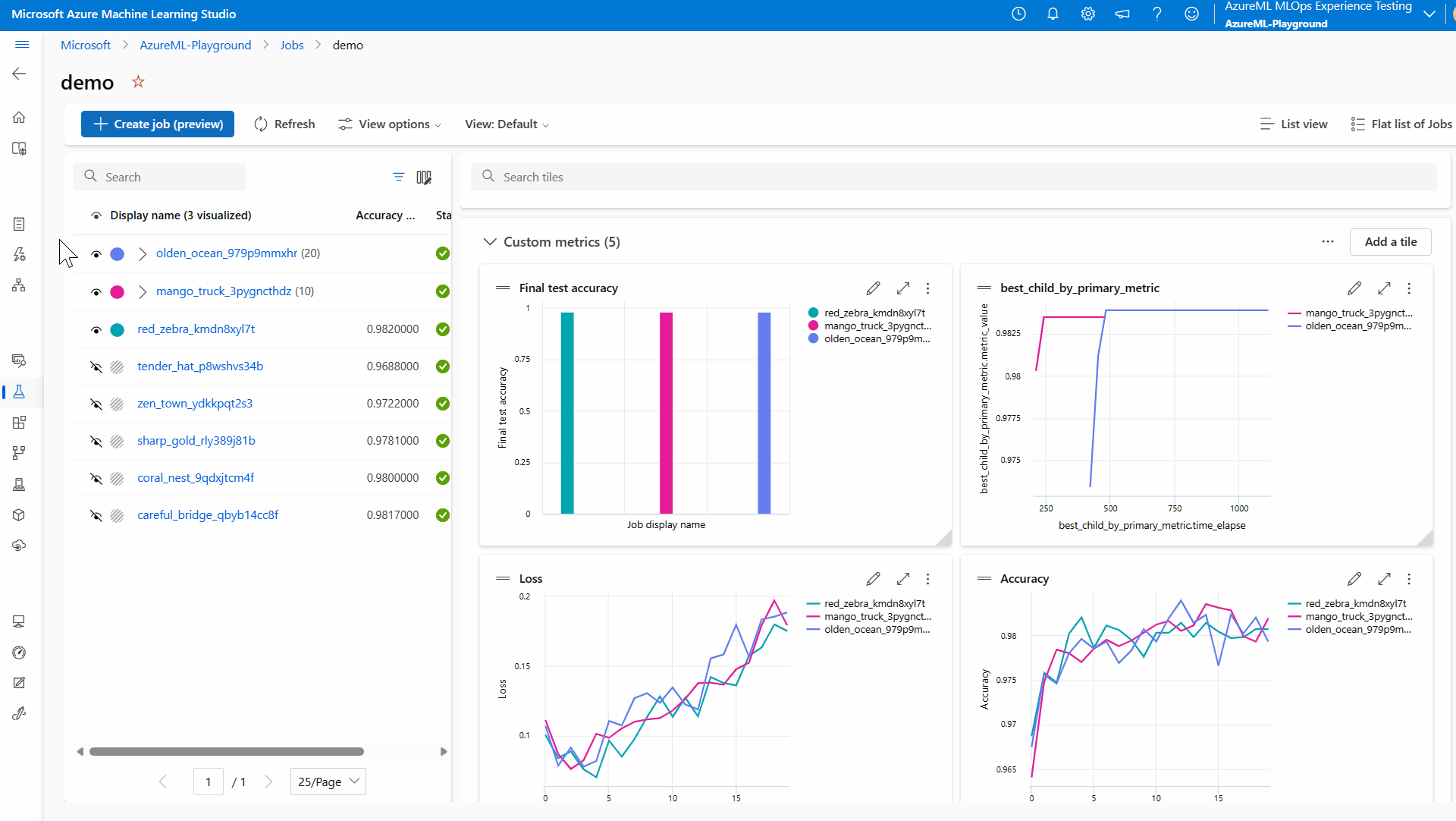Click the recent activity clock icon

point(1018,14)
